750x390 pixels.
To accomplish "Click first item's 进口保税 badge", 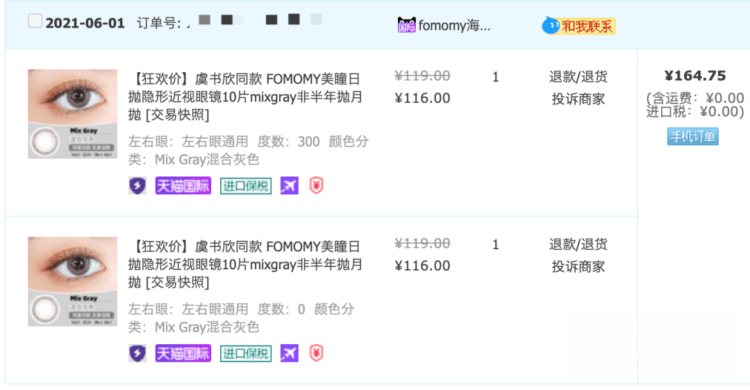I will tap(246, 186).
